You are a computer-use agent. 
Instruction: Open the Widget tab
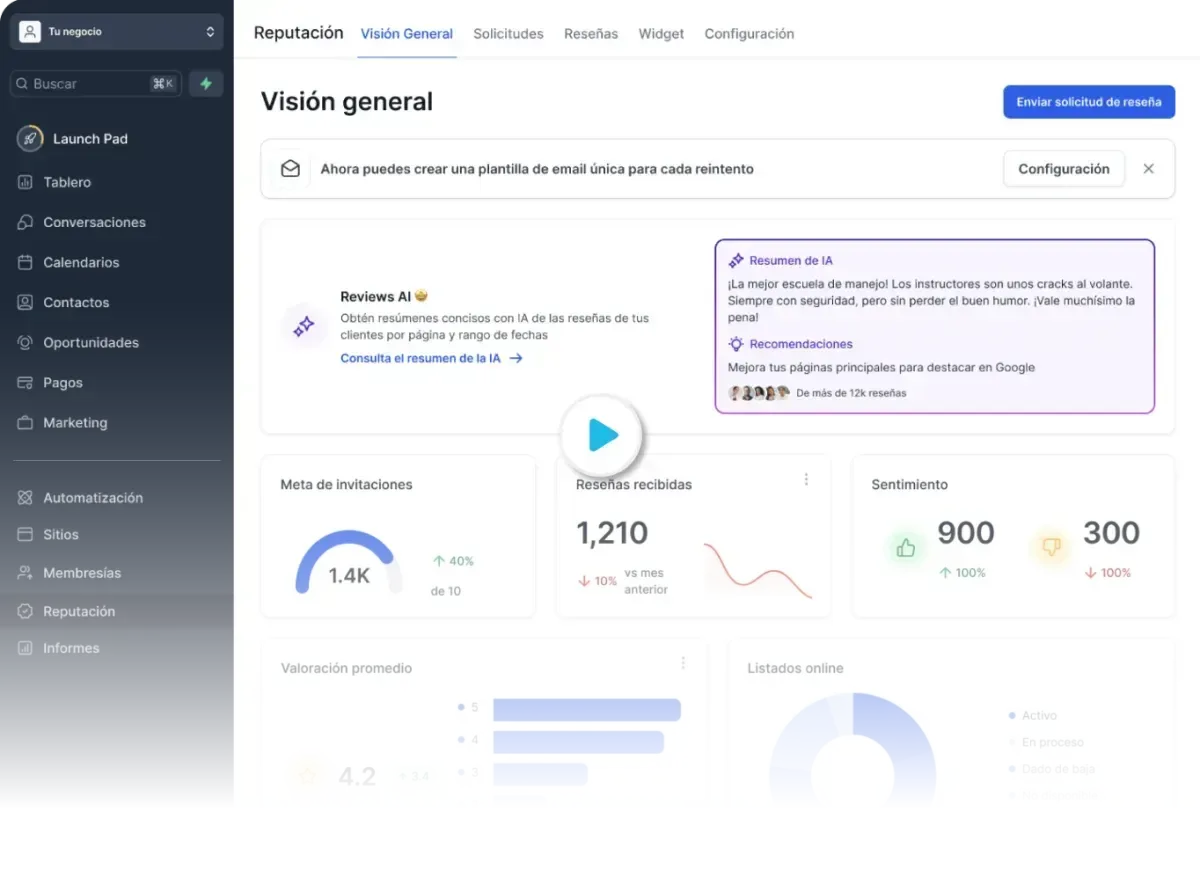661,34
